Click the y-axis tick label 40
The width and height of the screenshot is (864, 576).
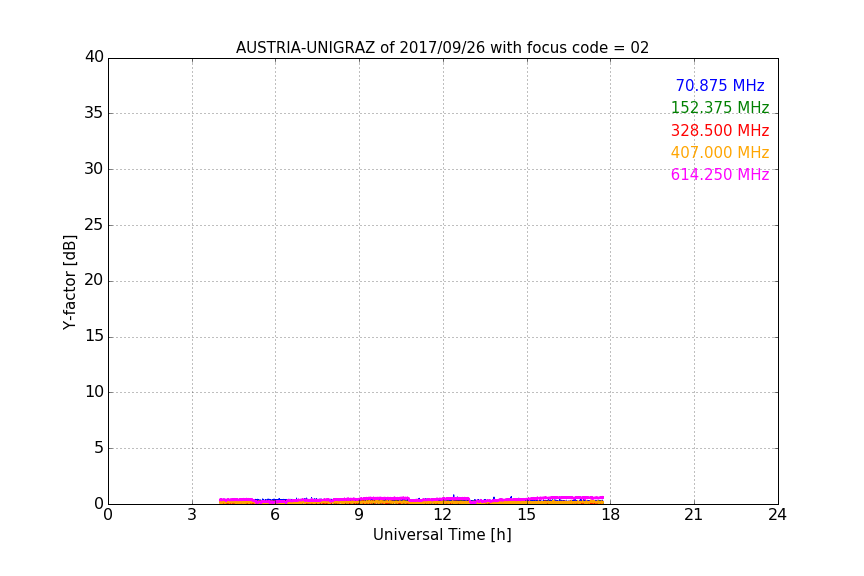(94, 57)
